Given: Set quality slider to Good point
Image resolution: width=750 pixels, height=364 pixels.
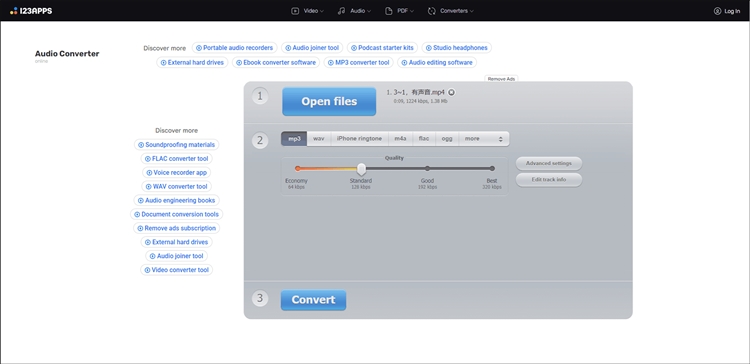Looking at the screenshot, I should [427, 168].
